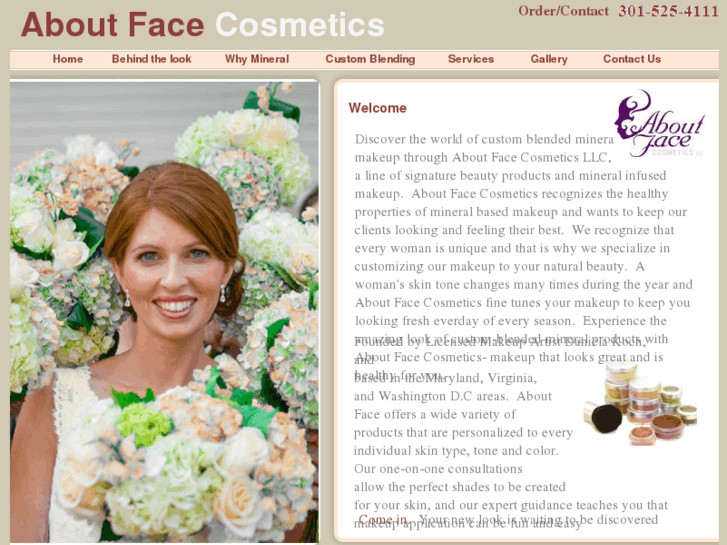The height and width of the screenshot is (545, 727).
Task: Click the Welcome heading
Action: (x=377, y=108)
